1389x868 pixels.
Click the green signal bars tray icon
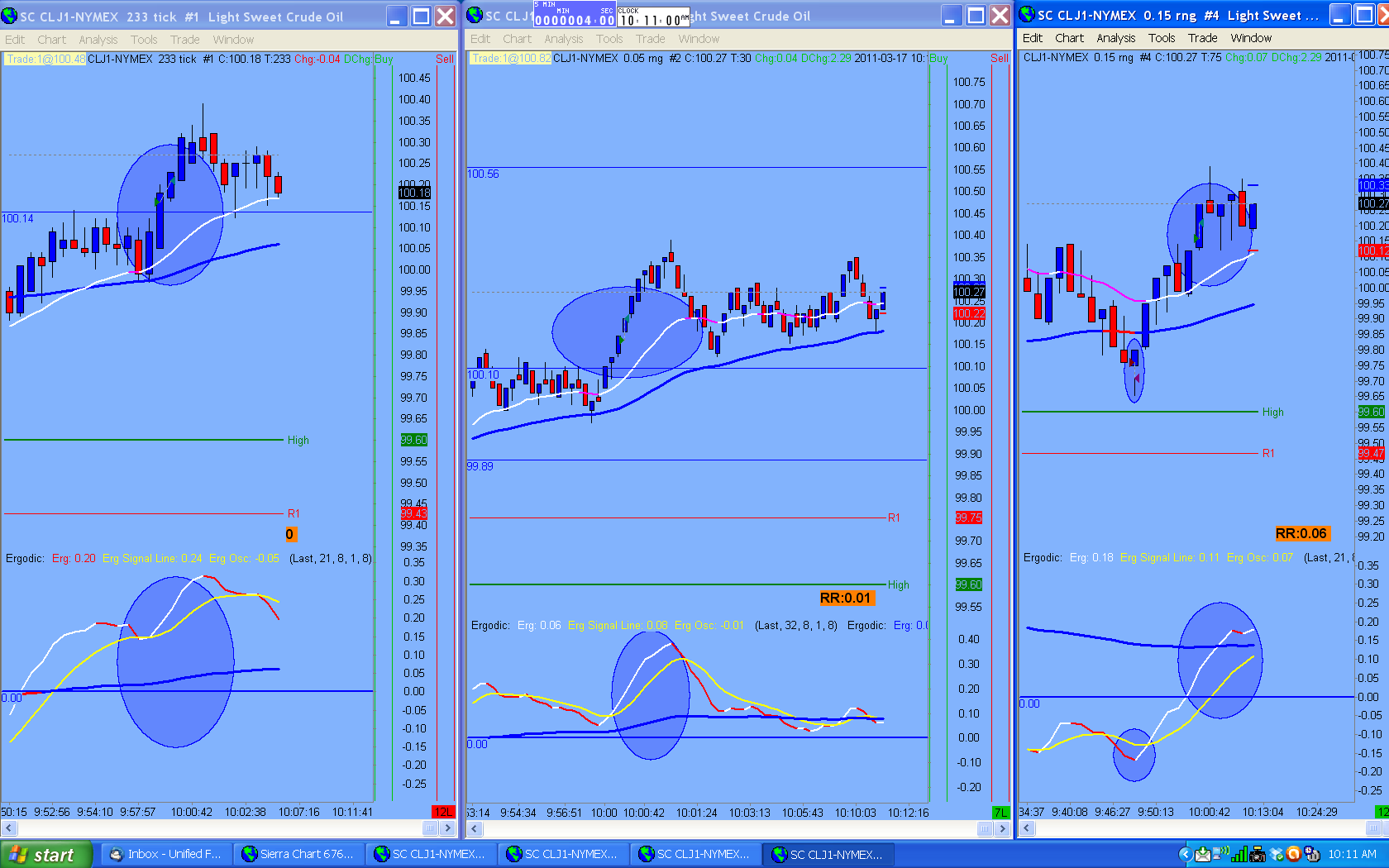(x=1239, y=854)
